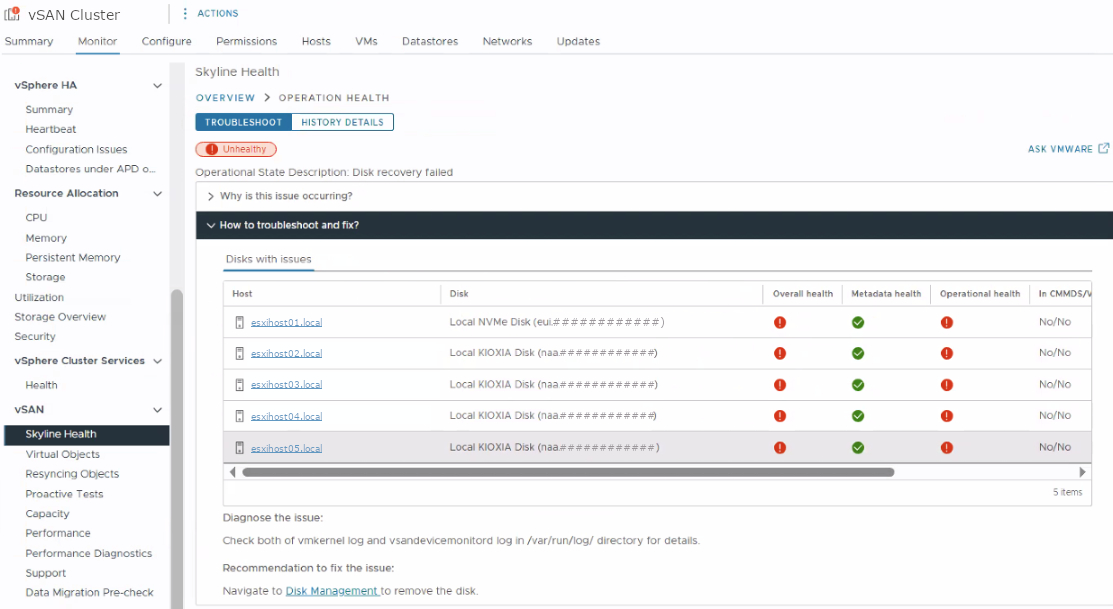Image resolution: width=1113 pixels, height=609 pixels.
Task: Select the Disks with issues tab
Action: click(268, 259)
